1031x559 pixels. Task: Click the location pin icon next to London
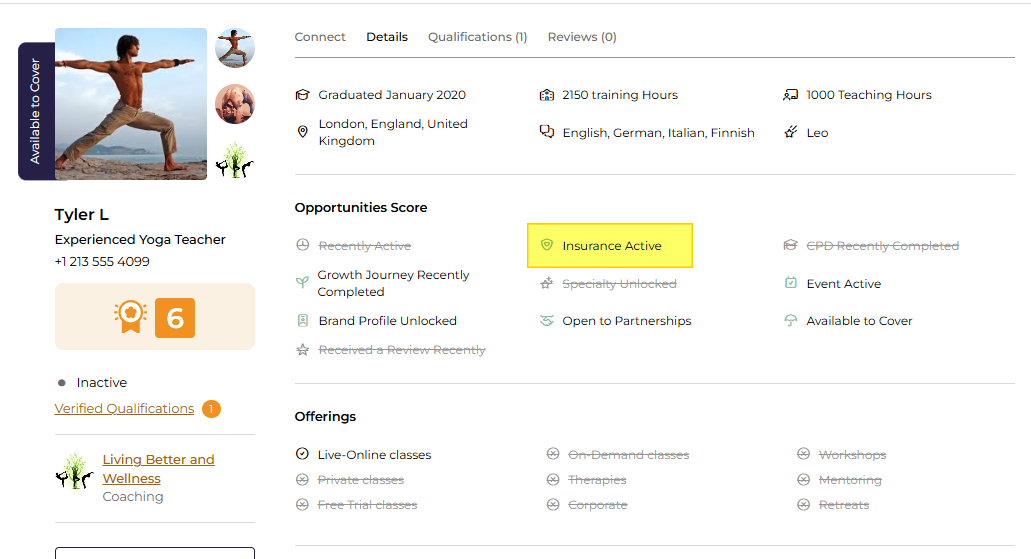tap(302, 132)
